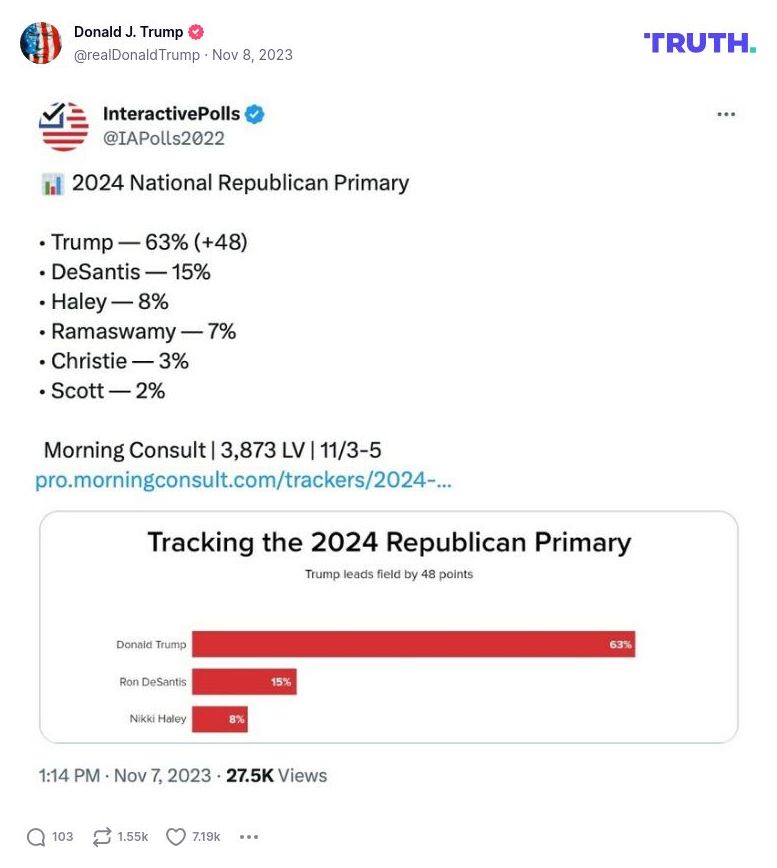Open Donald Trump's profile avatar
Image resolution: width=777 pixels, height=868 pixels.
pos(41,44)
